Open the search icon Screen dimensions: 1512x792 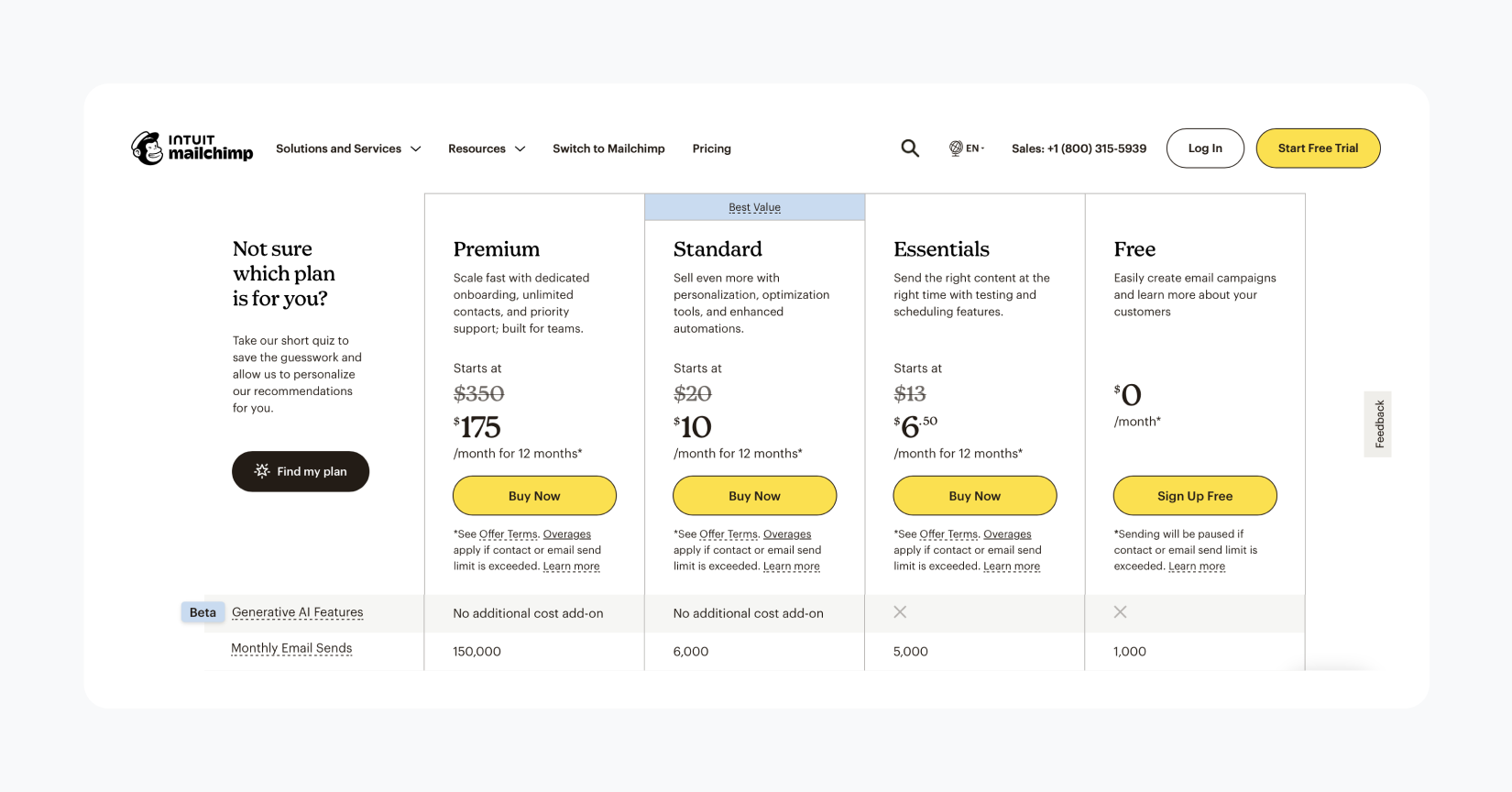tap(910, 148)
